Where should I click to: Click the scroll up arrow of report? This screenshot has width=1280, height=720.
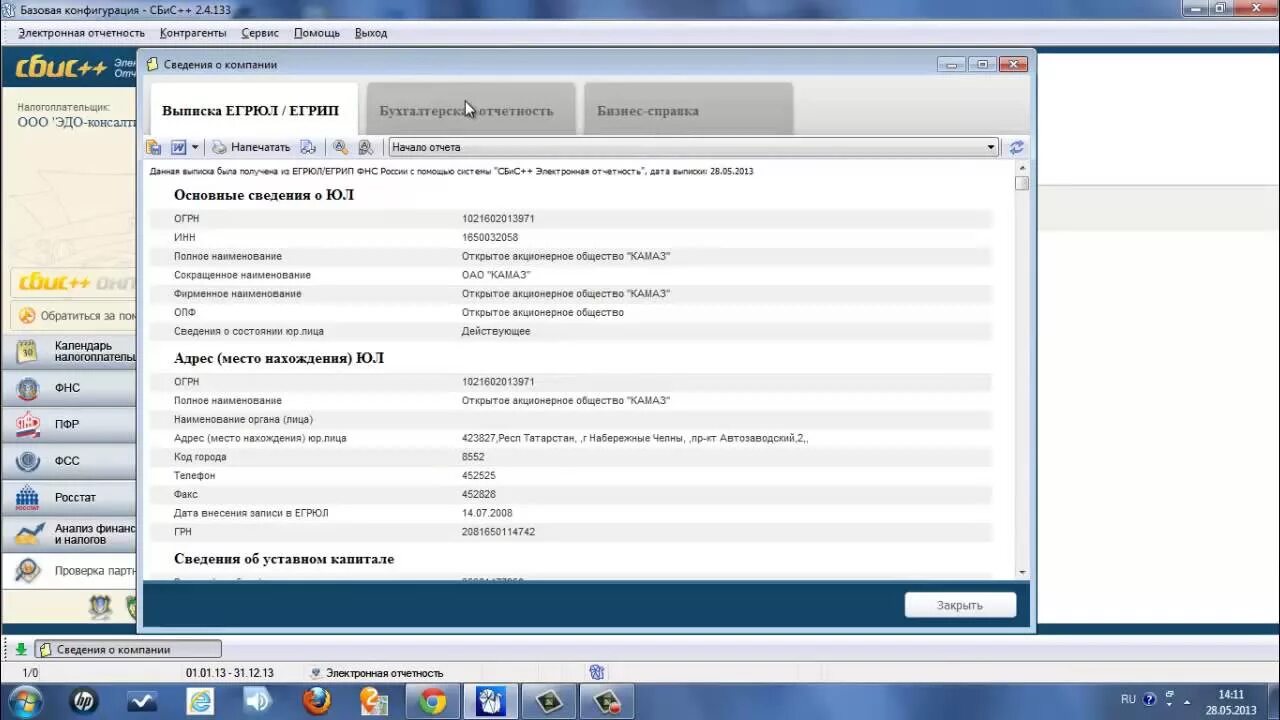1022,168
